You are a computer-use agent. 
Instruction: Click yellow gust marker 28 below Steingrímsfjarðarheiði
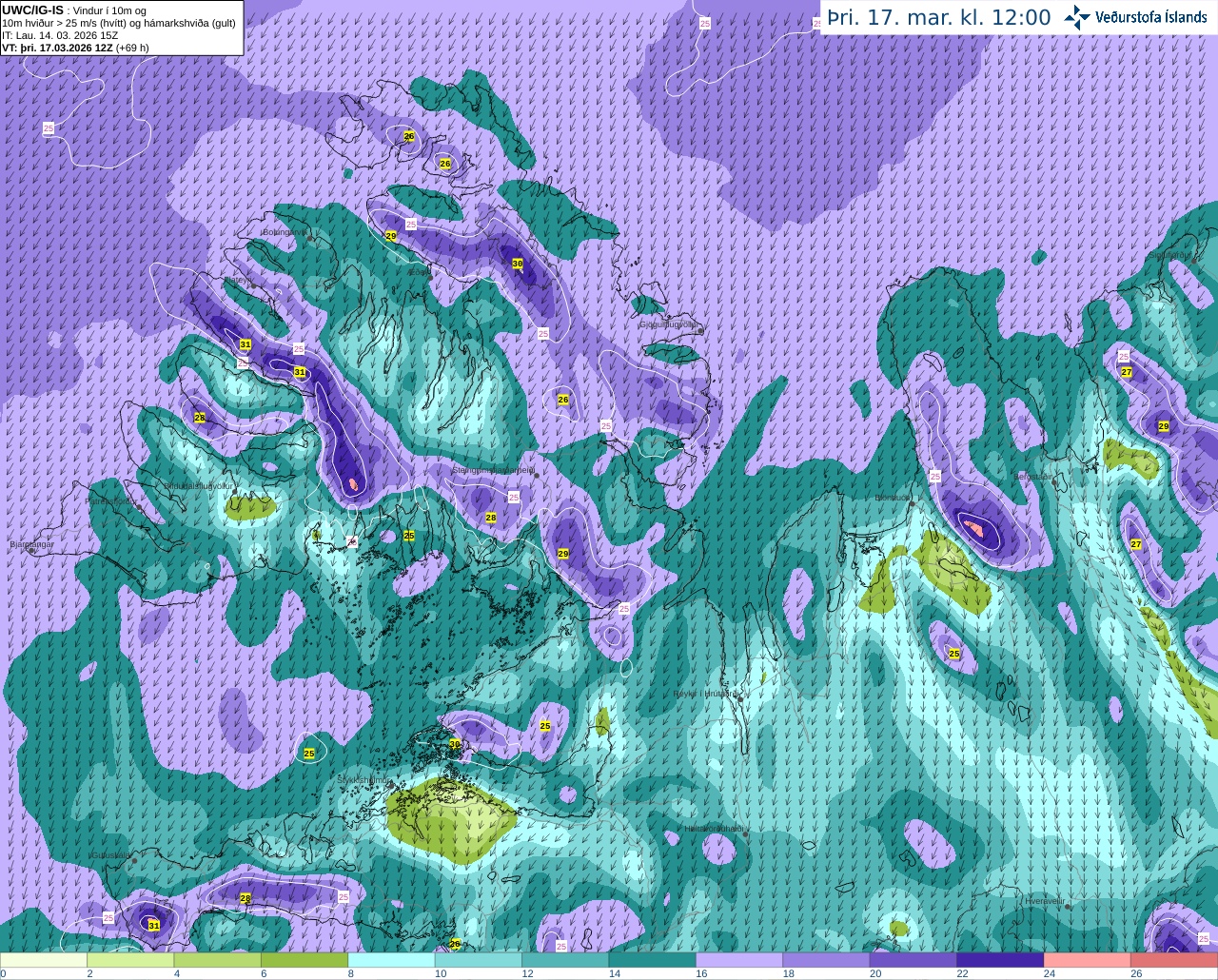point(490,518)
